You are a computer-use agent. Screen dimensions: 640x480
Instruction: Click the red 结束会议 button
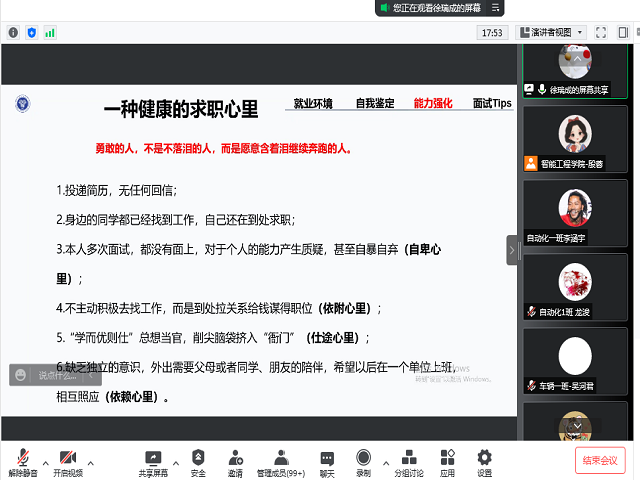[600, 460]
